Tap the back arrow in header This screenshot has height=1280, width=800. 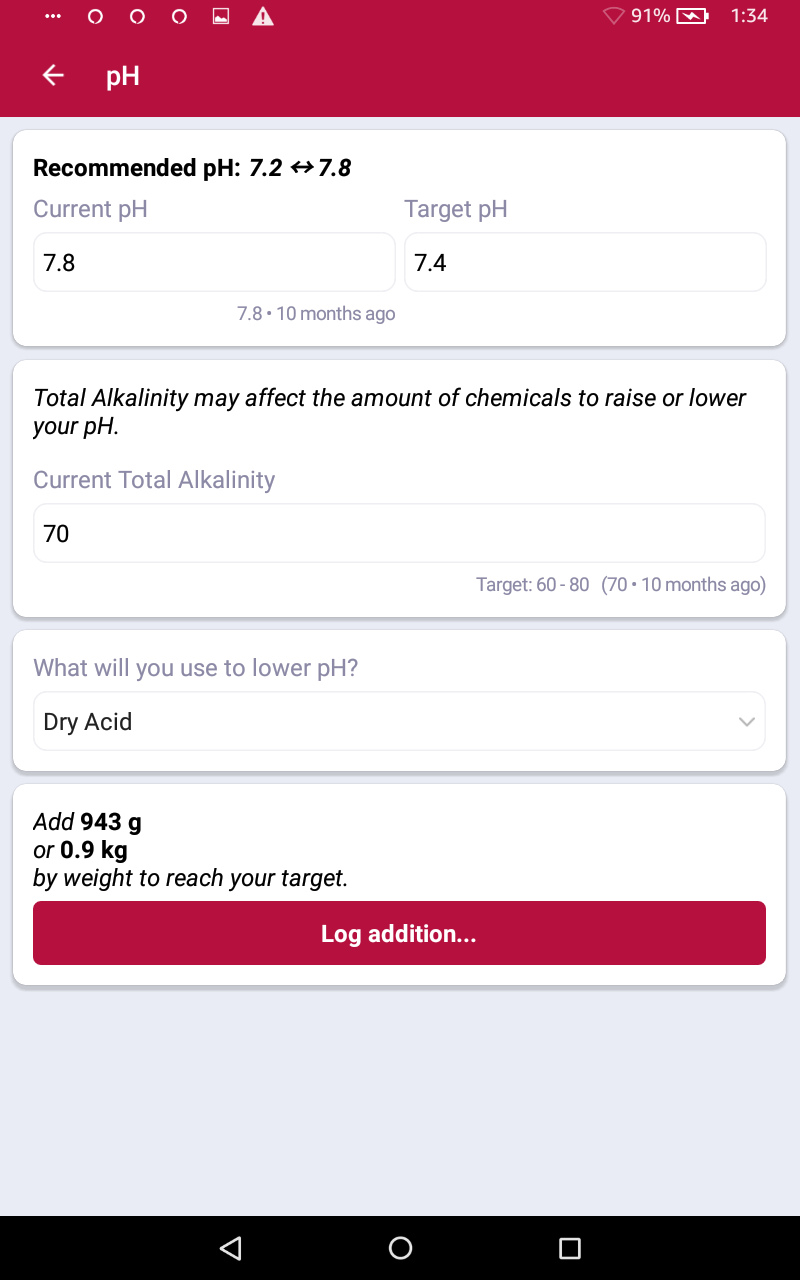pos(53,76)
